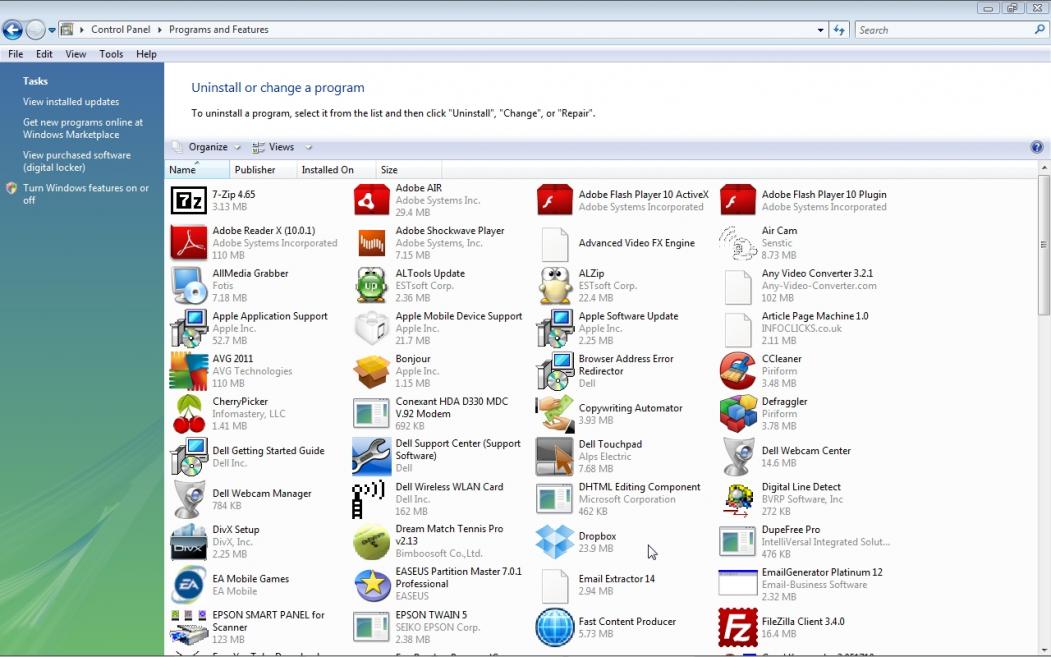Select the Adobe Shockwave Player icon
This screenshot has width=1051, height=657.
click(371, 243)
